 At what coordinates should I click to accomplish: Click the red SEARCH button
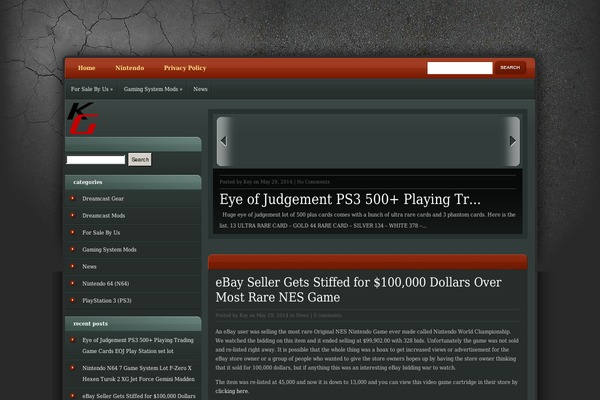click(x=510, y=68)
